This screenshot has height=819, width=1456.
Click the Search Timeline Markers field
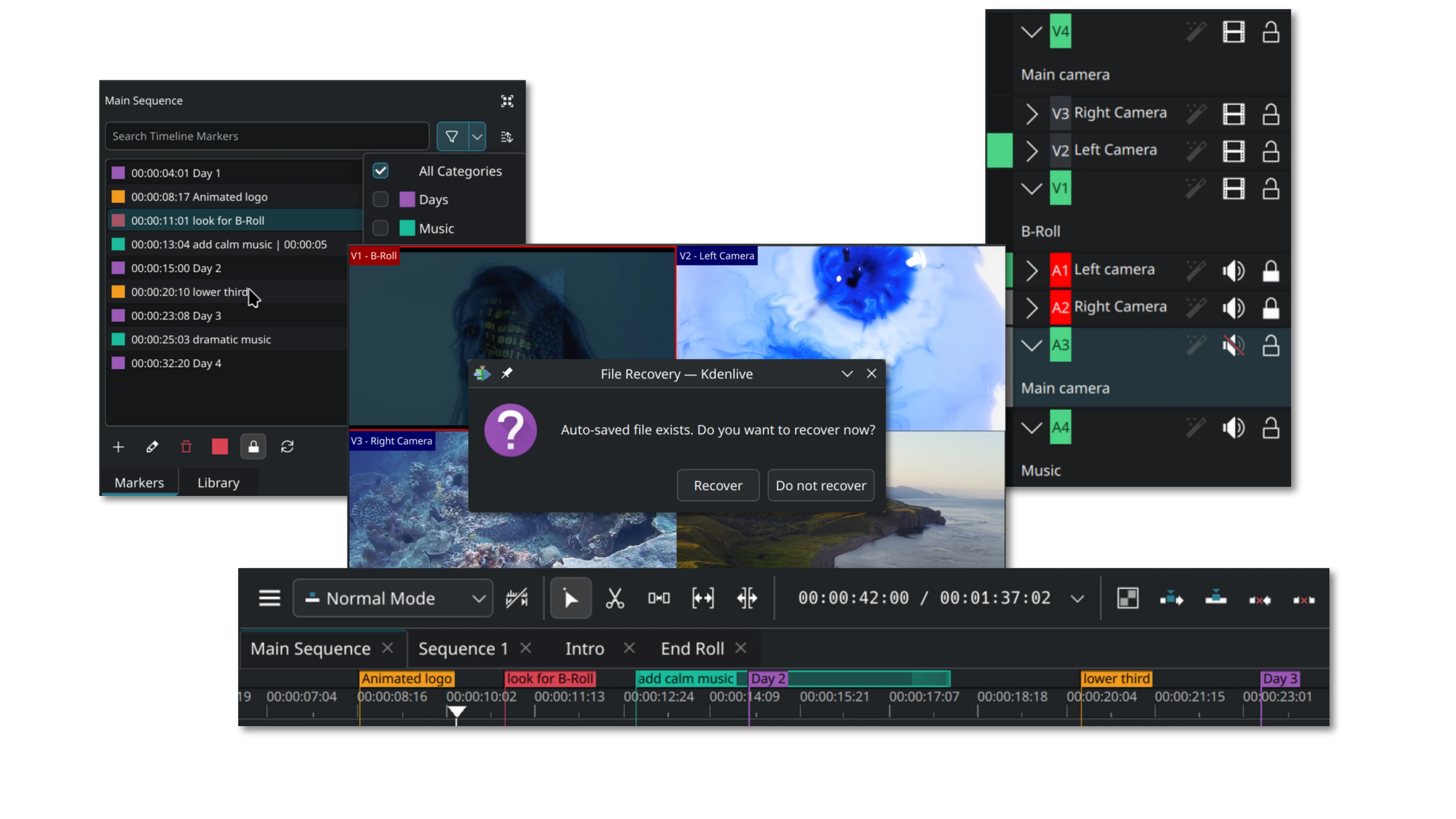pyautogui.click(x=267, y=136)
